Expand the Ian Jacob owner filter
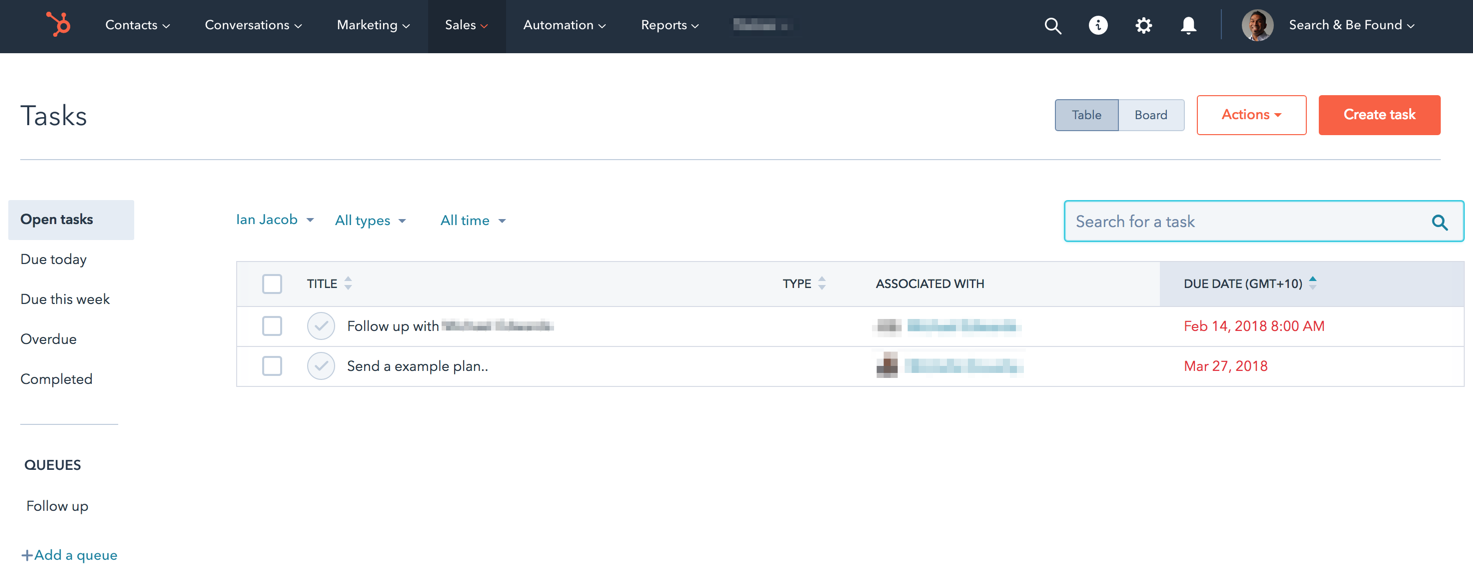Image resolution: width=1473 pixels, height=584 pixels. coord(275,220)
